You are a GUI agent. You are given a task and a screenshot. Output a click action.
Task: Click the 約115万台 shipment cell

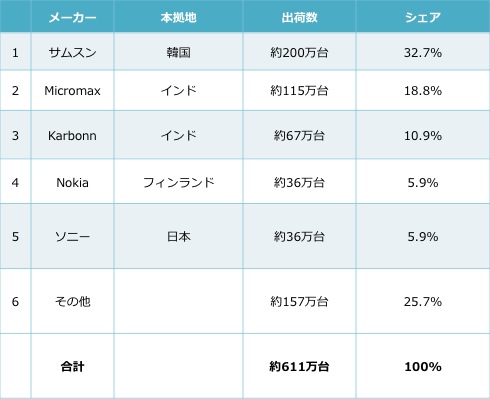(299, 91)
